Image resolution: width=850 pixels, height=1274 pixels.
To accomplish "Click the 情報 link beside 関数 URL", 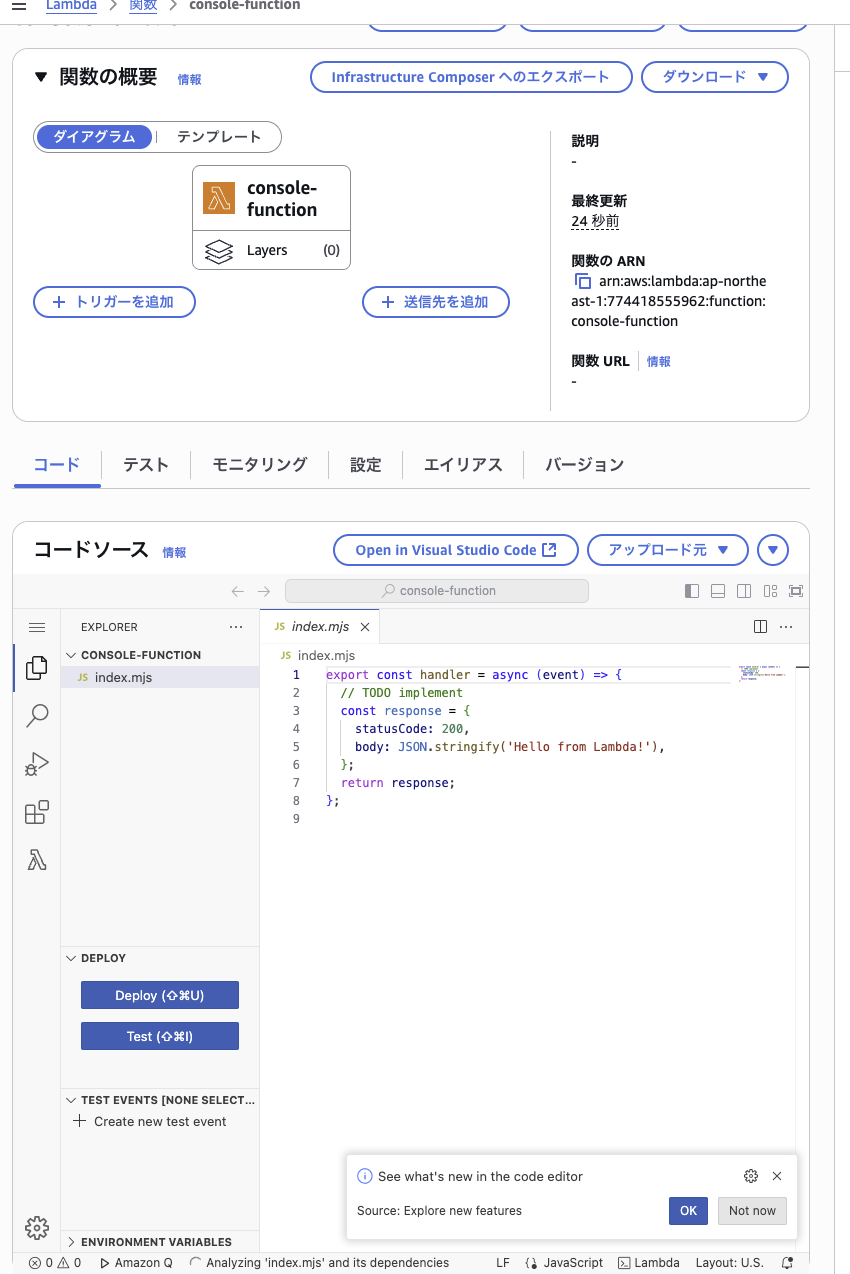I will (x=659, y=361).
